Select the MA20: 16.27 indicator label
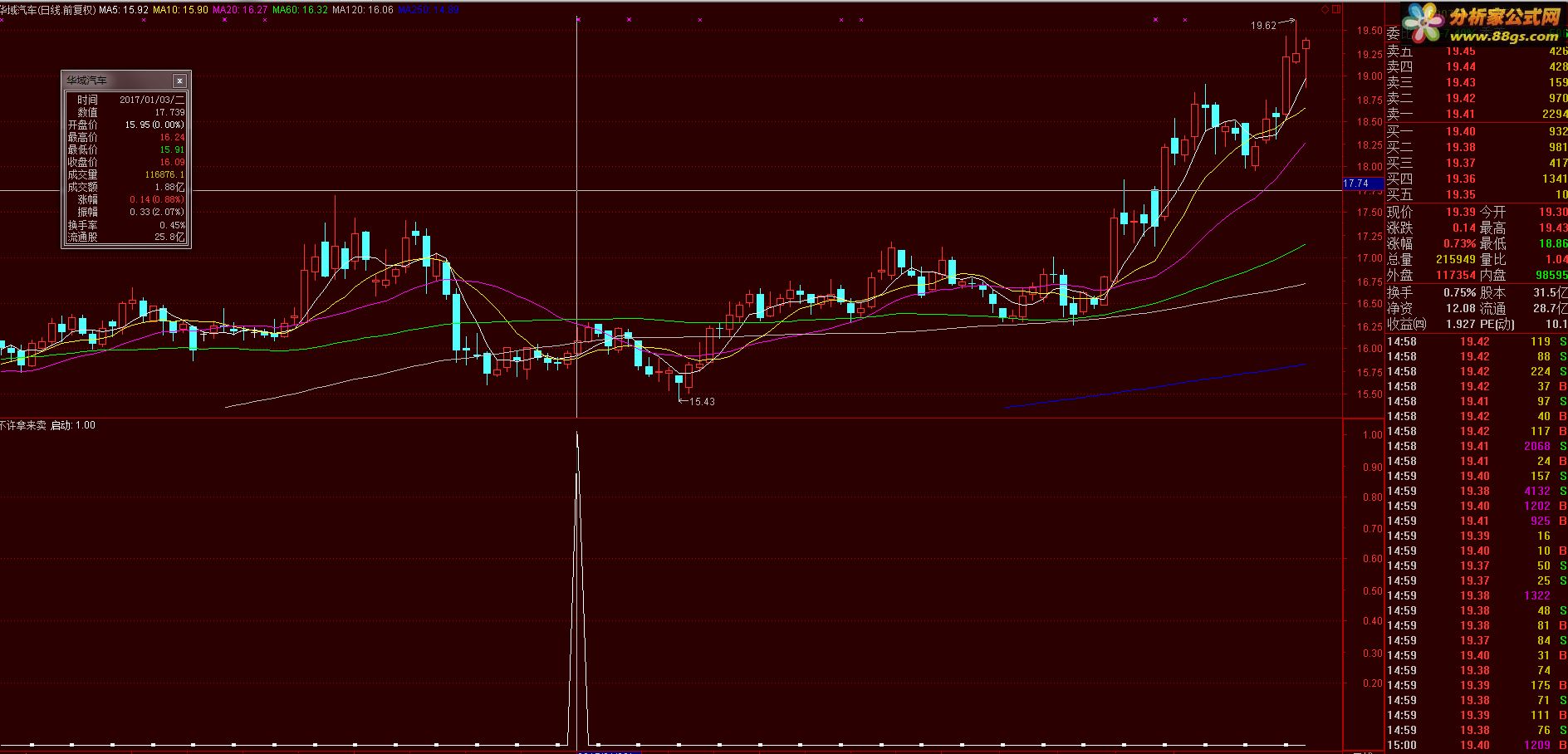 click(x=240, y=10)
